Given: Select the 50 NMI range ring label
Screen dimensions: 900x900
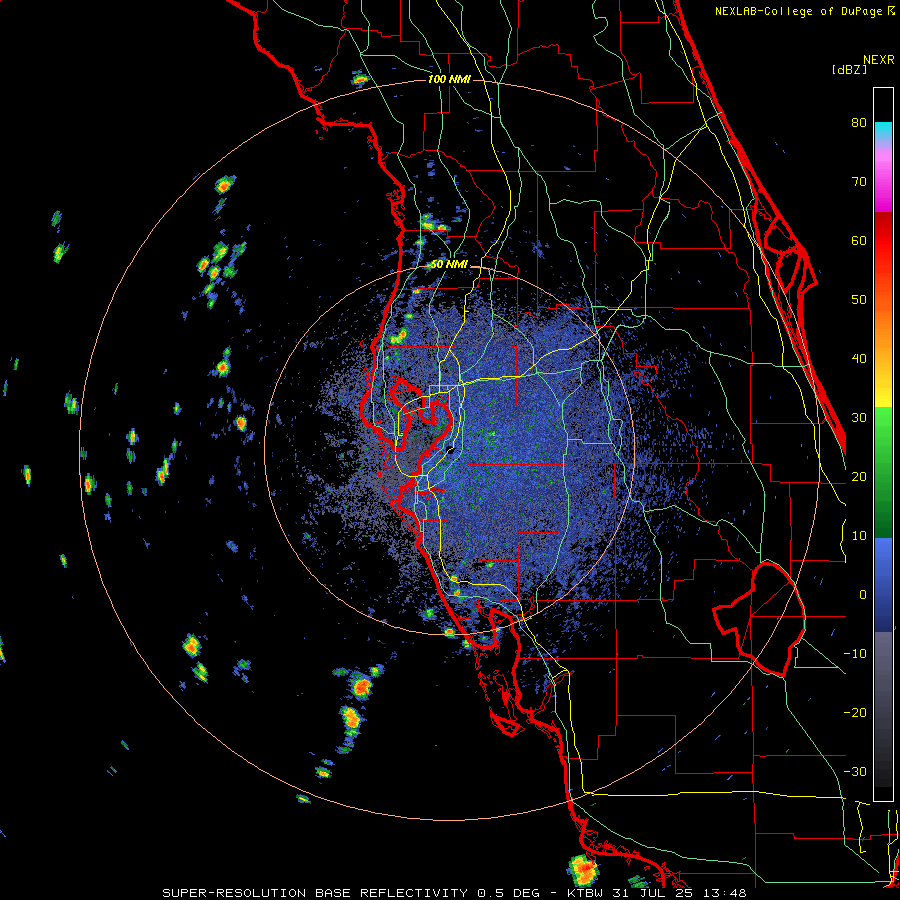Looking at the screenshot, I should point(449,265).
